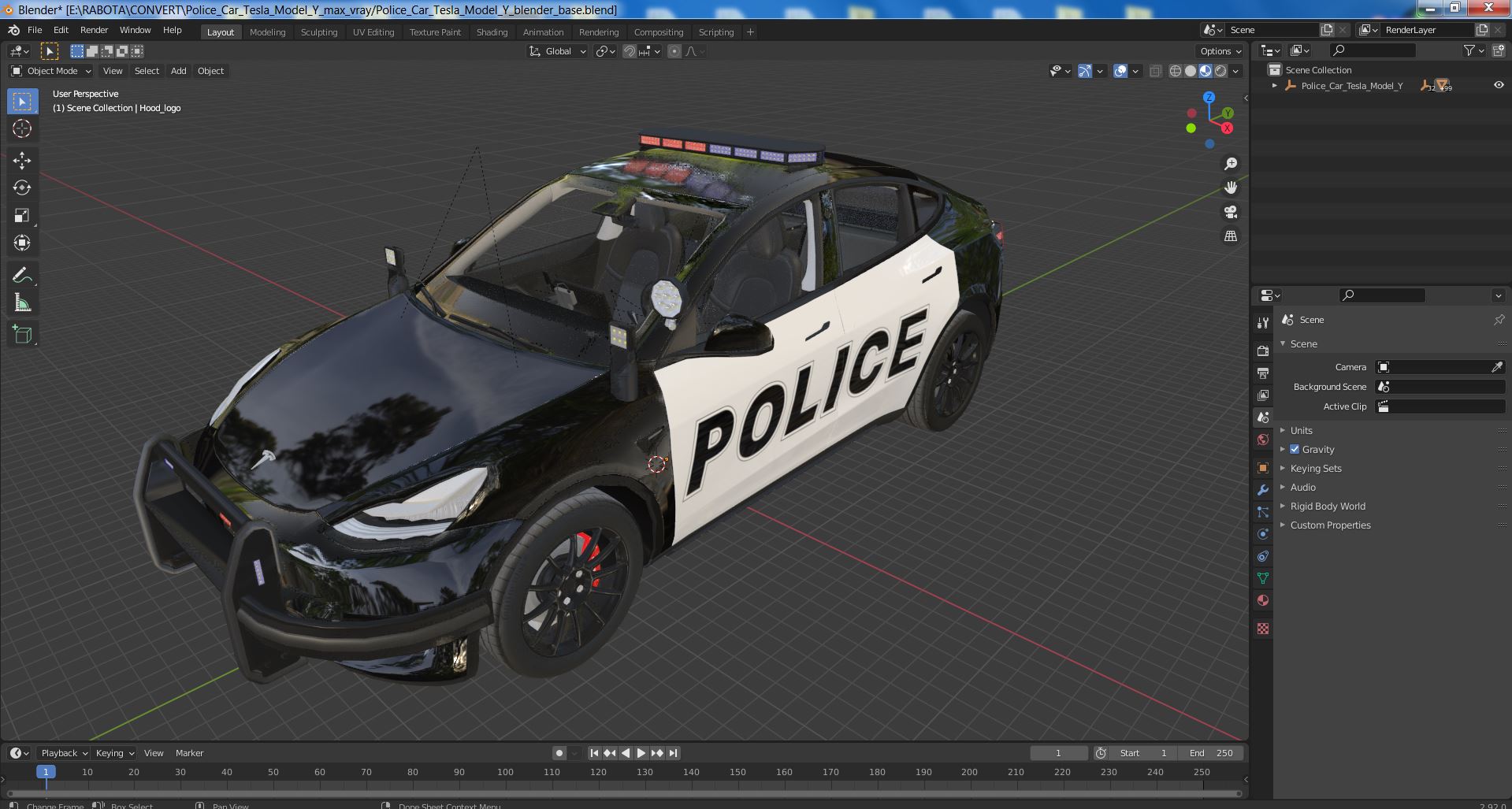Hide Police_Car_Tesla_Model_Y with eye icon
This screenshot has height=809, width=1512.
(1499, 85)
